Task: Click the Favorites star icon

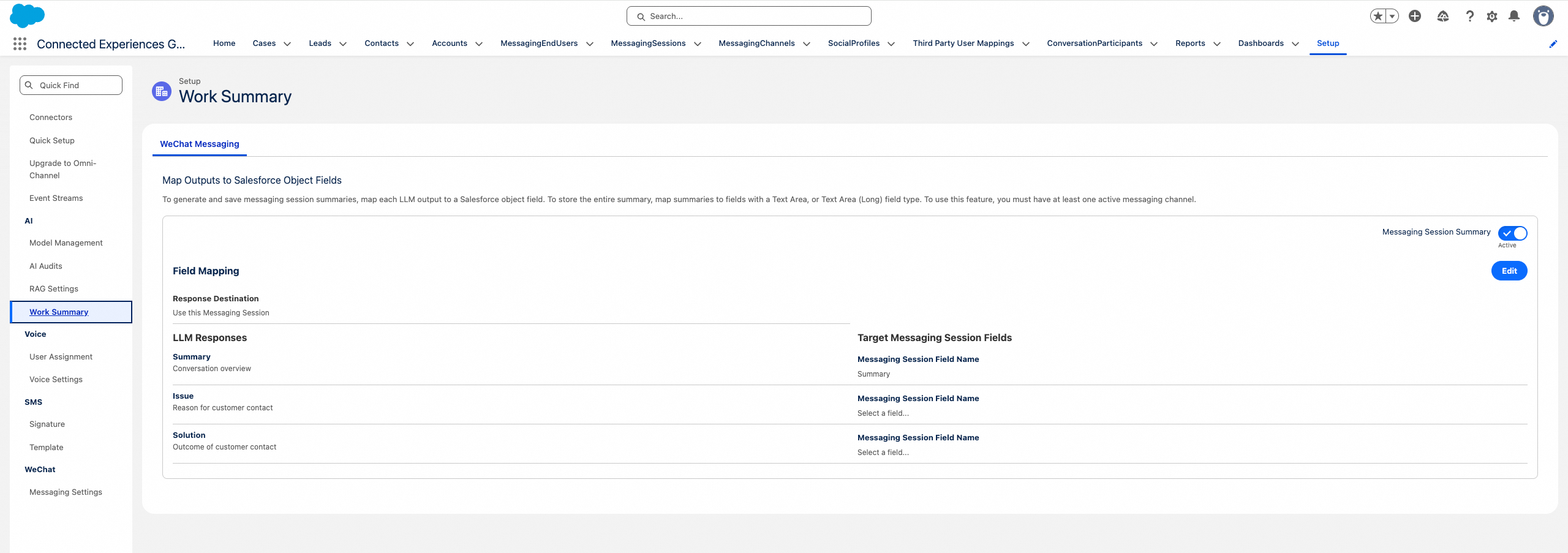Action: pyautogui.click(x=1378, y=17)
